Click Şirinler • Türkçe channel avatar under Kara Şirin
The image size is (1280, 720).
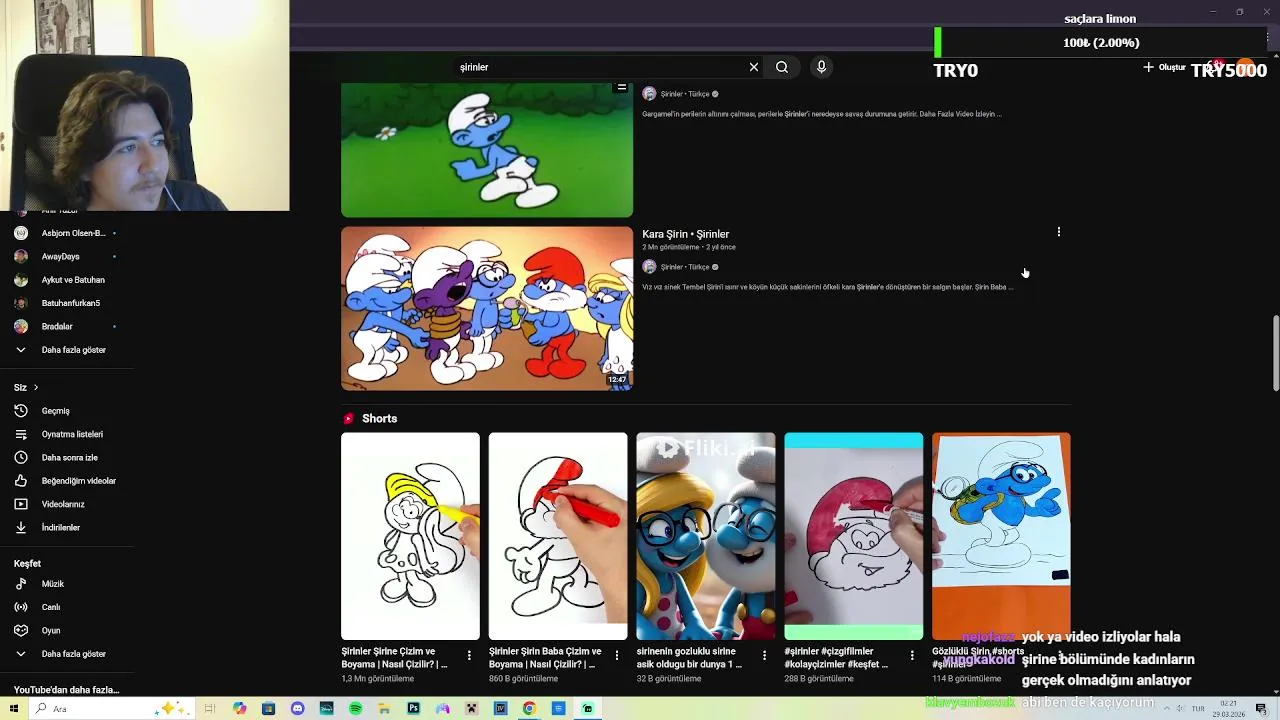(x=649, y=267)
